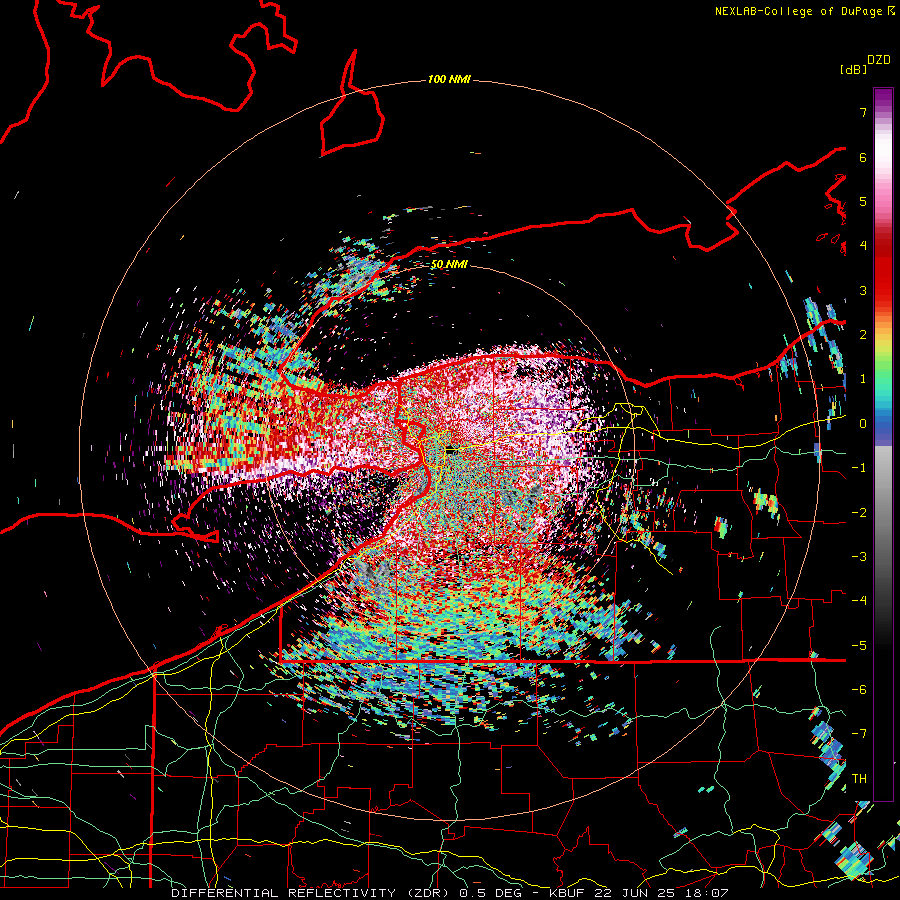This screenshot has height=900, width=900.
Task: Click the -1 value on the color scale
Action: click(859, 468)
